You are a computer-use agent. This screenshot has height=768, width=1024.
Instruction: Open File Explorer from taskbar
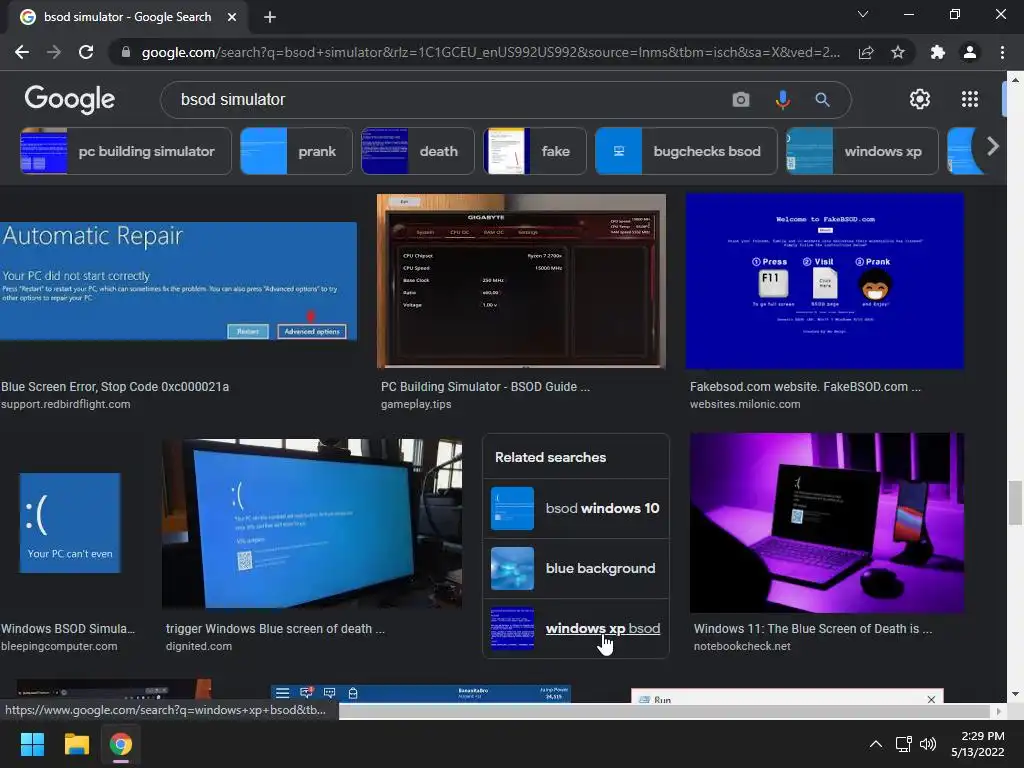click(x=76, y=744)
